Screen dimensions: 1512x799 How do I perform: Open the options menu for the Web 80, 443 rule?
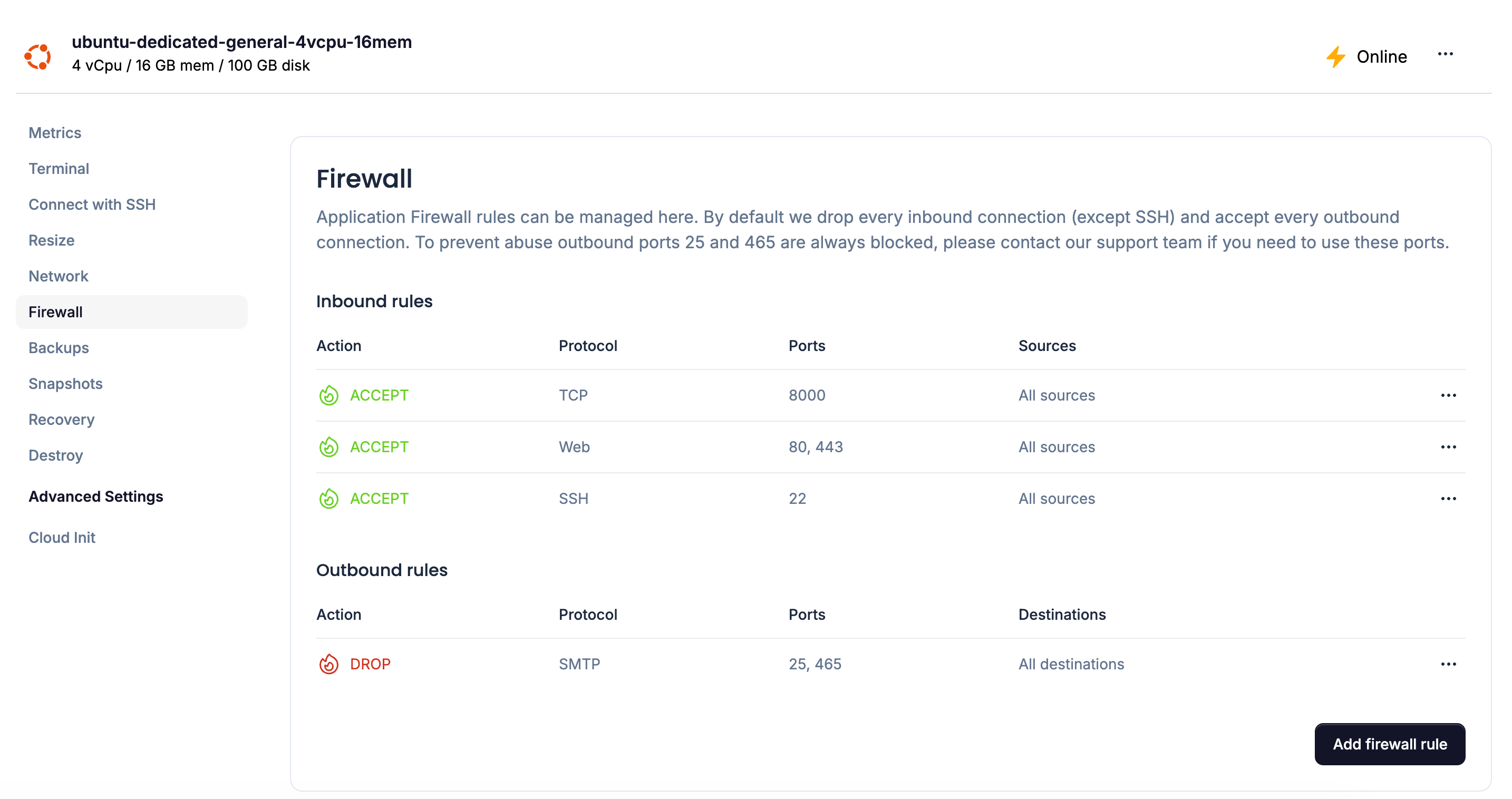(1448, 446)
